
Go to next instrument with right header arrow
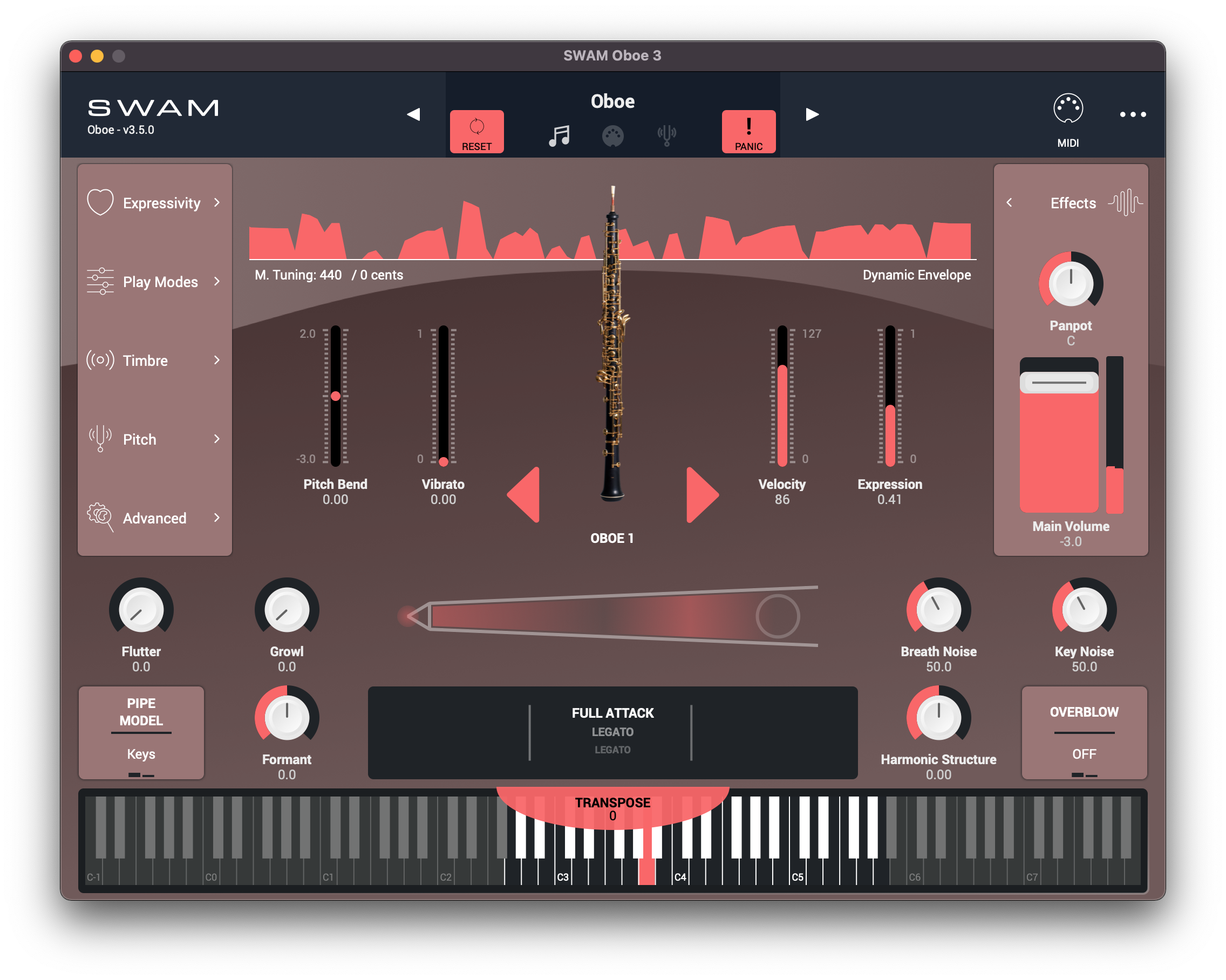pyautogui.click(x=812, y=114)
